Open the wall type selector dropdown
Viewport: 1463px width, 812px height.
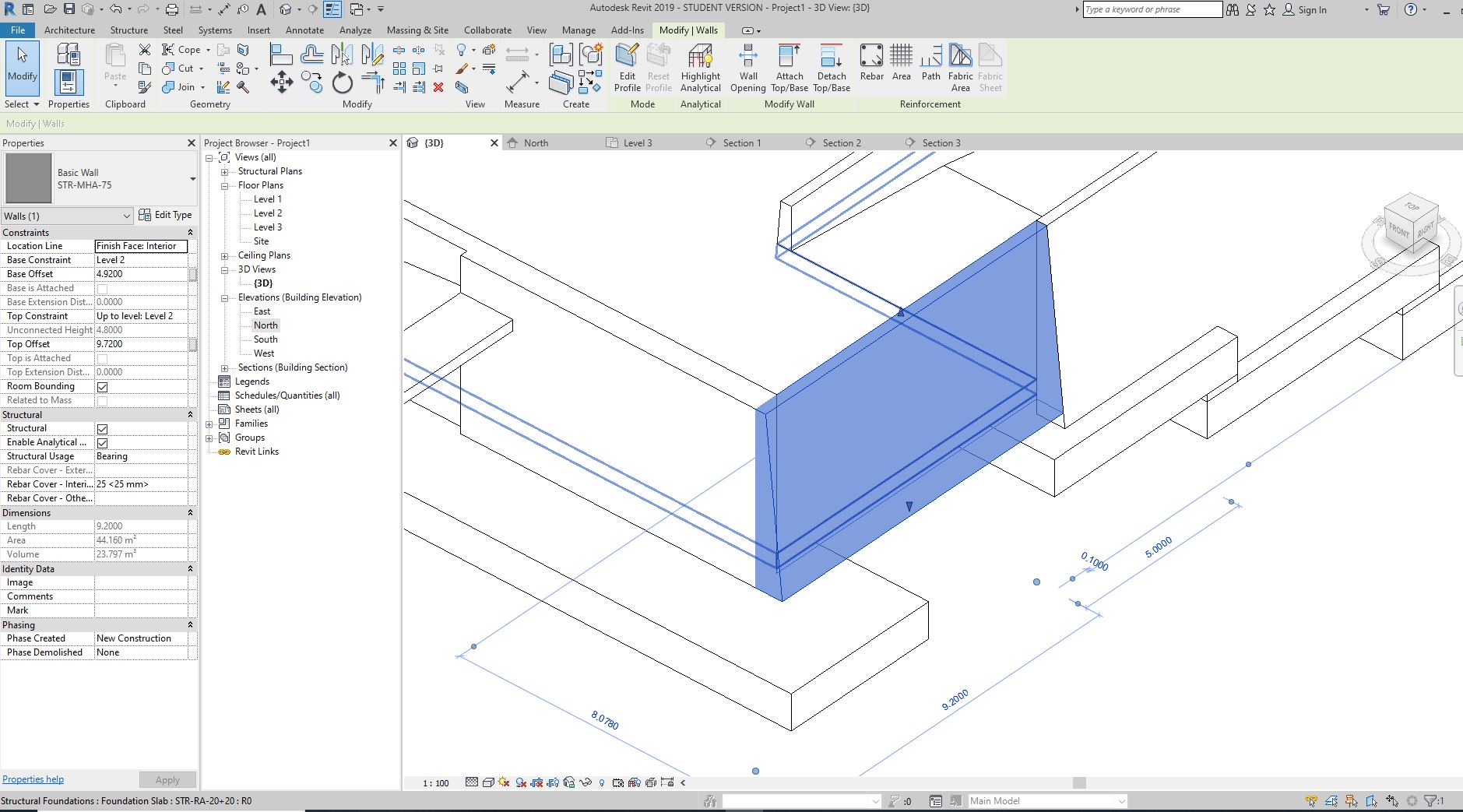pyautogui.click(x=191, y=178)
